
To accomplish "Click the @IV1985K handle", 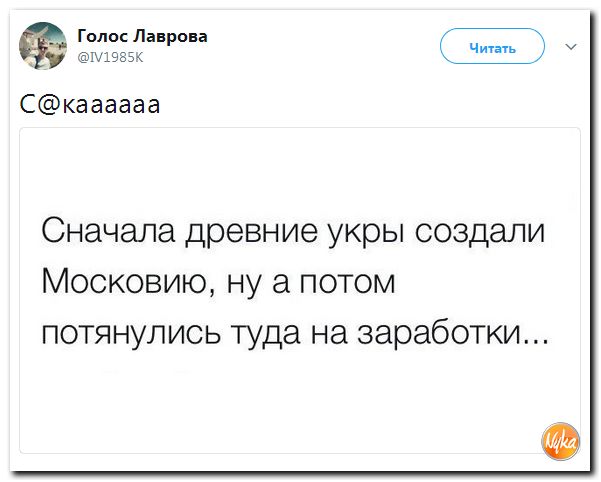I will [x=110, y=56].
